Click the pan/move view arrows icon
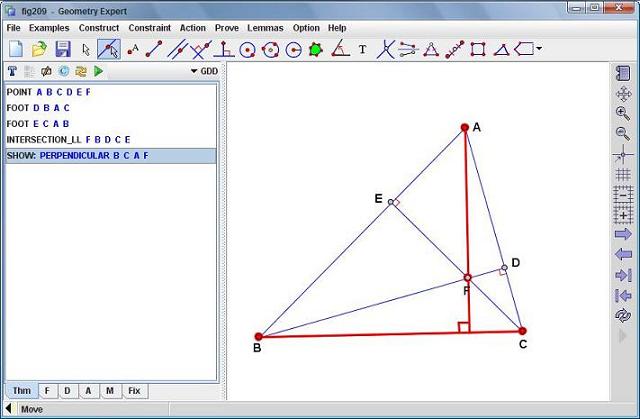 (622, 93)
